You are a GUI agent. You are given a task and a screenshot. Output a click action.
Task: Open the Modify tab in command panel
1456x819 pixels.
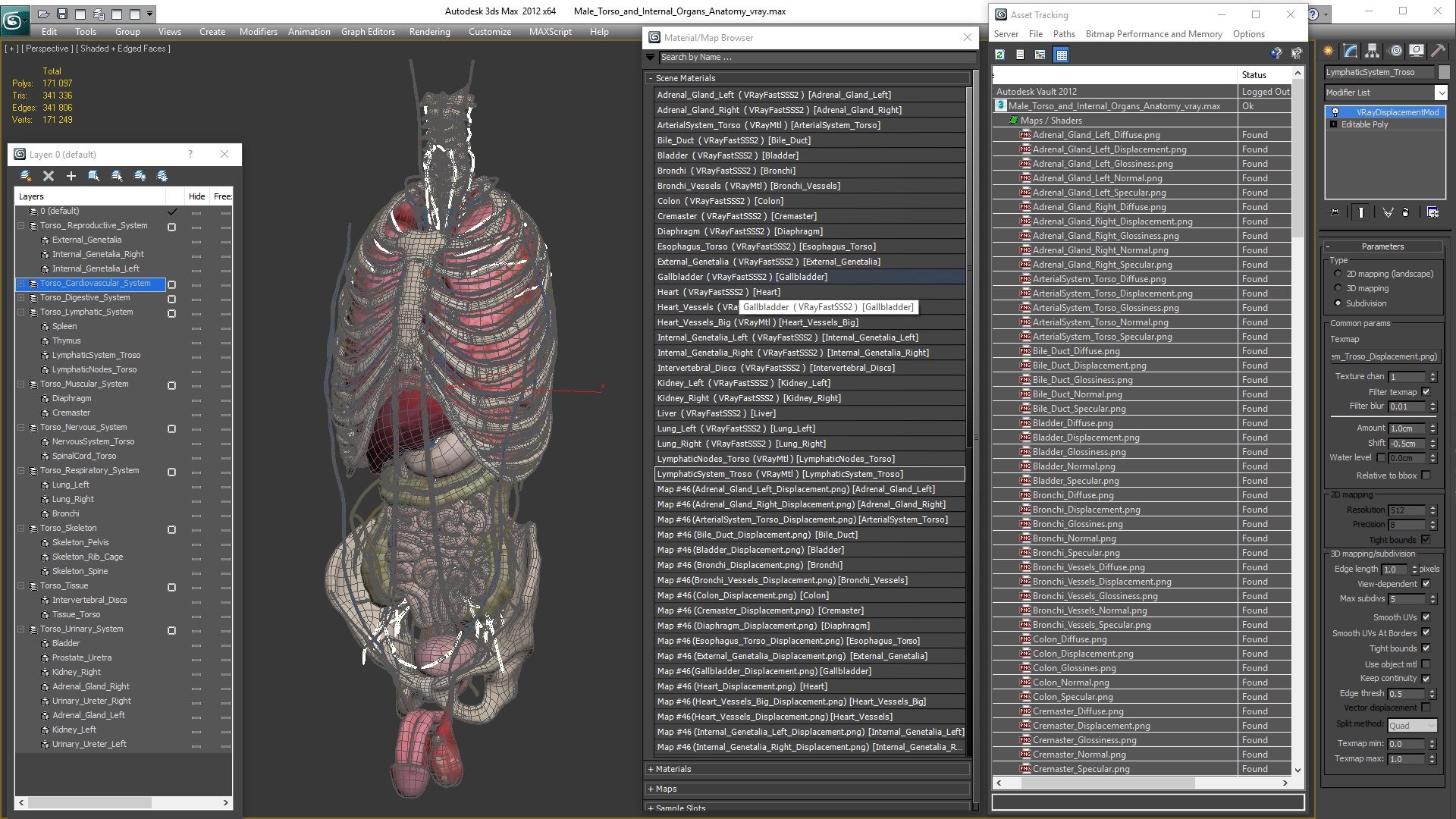tap(1351, 51)
